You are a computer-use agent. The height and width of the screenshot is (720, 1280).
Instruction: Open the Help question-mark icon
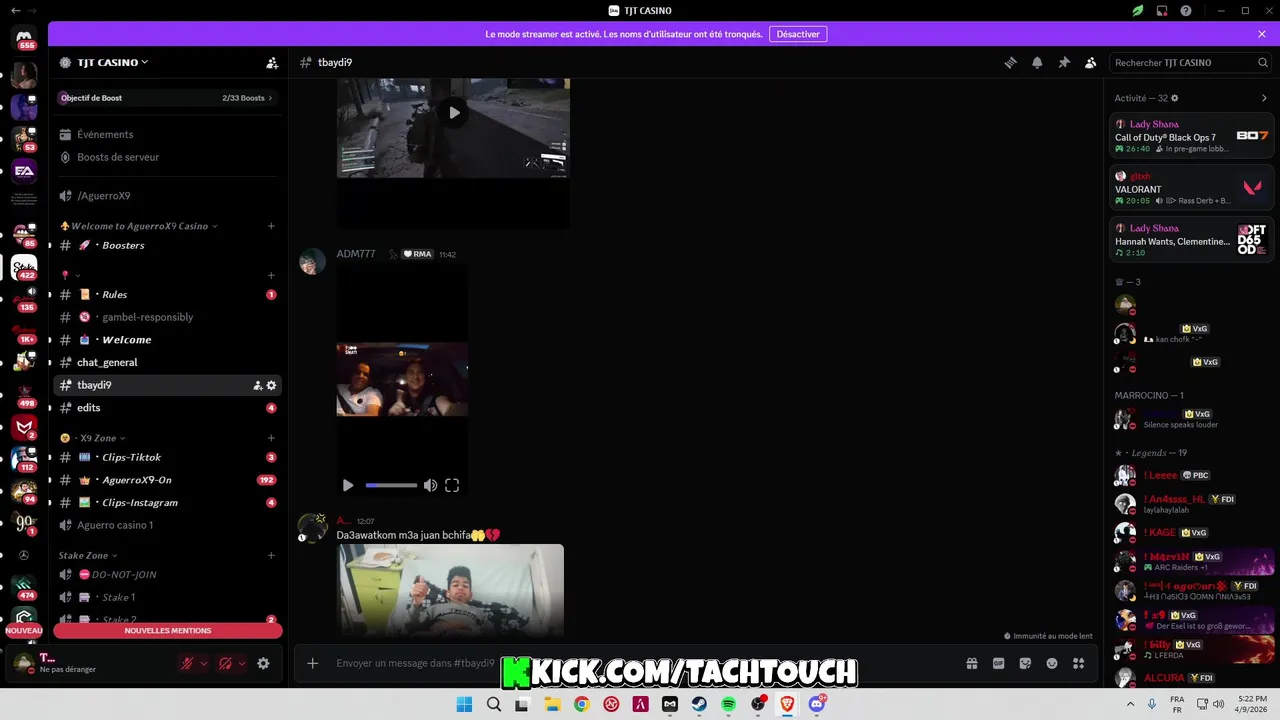click(x=1186, y=11)
